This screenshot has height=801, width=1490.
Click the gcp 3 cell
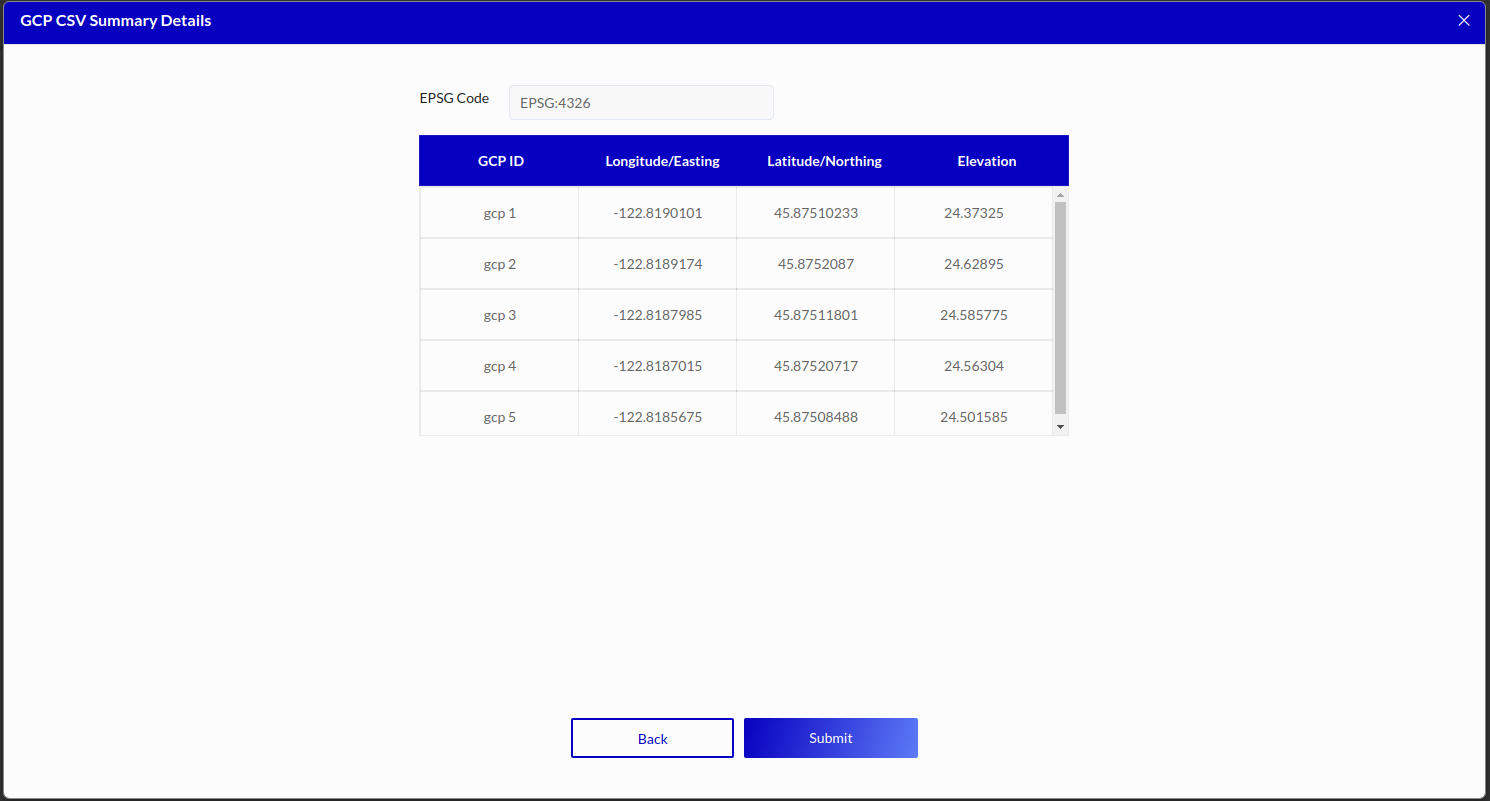(x=499, y=315)
